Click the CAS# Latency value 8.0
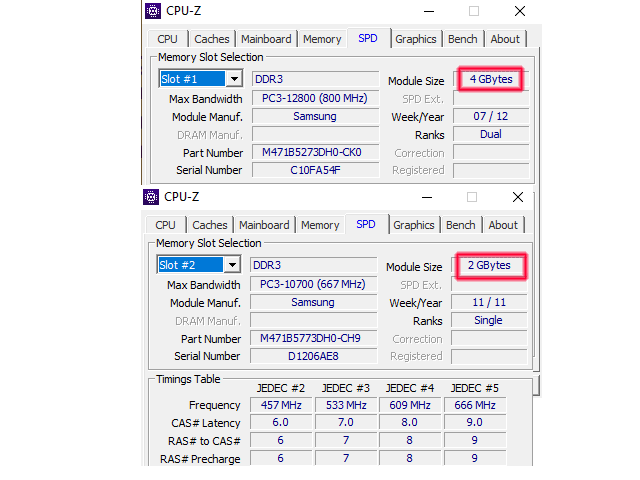The image size is (640, 480). point(410,422)
